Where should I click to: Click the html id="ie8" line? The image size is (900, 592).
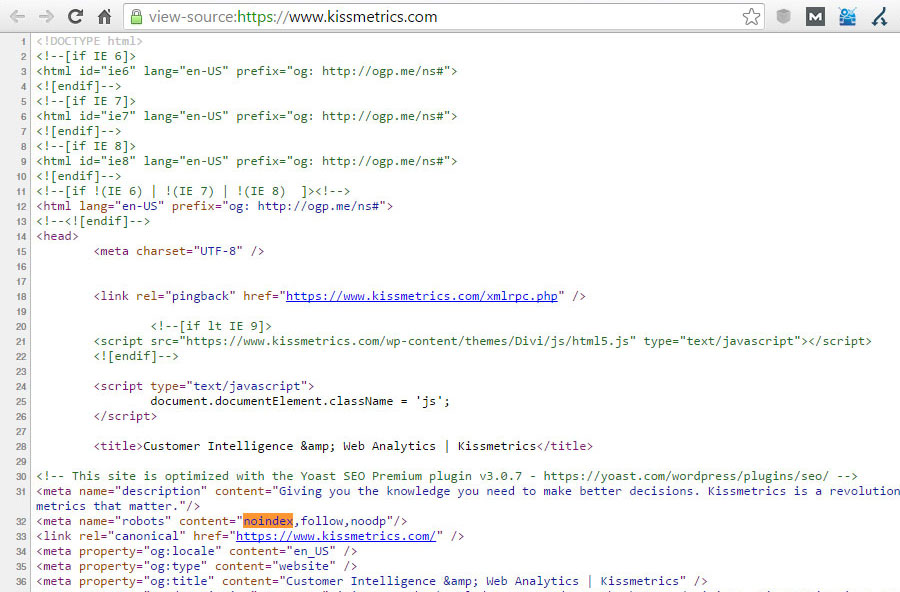(x=247, y=161)
